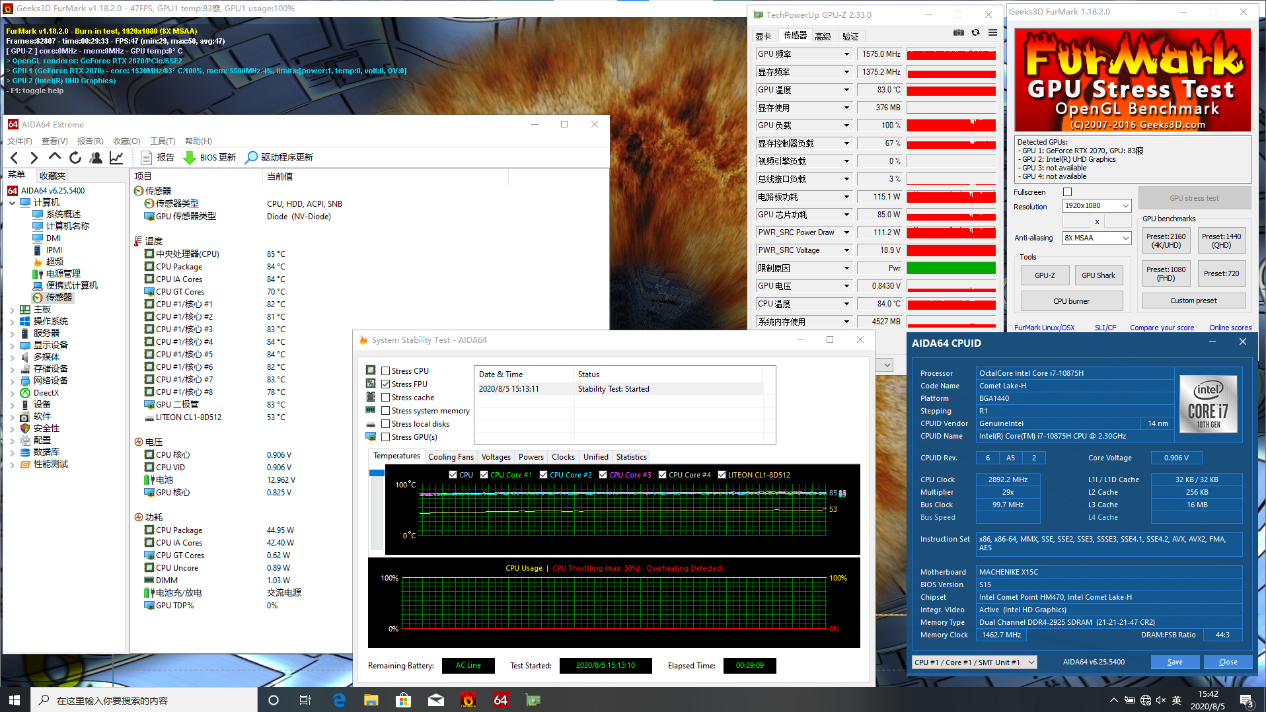This screenshot has height=712, width=1266.
Task: Open FurMark Resolution dropdown
Action: pyautogui.click(x=1124, y=206)
